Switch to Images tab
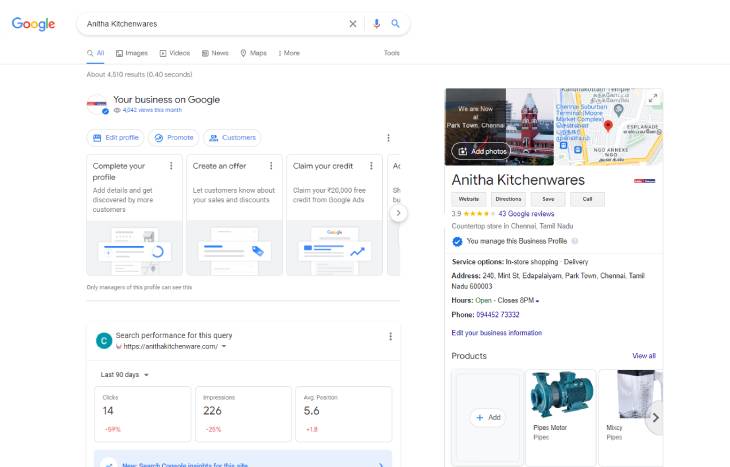 click(132, 53)
